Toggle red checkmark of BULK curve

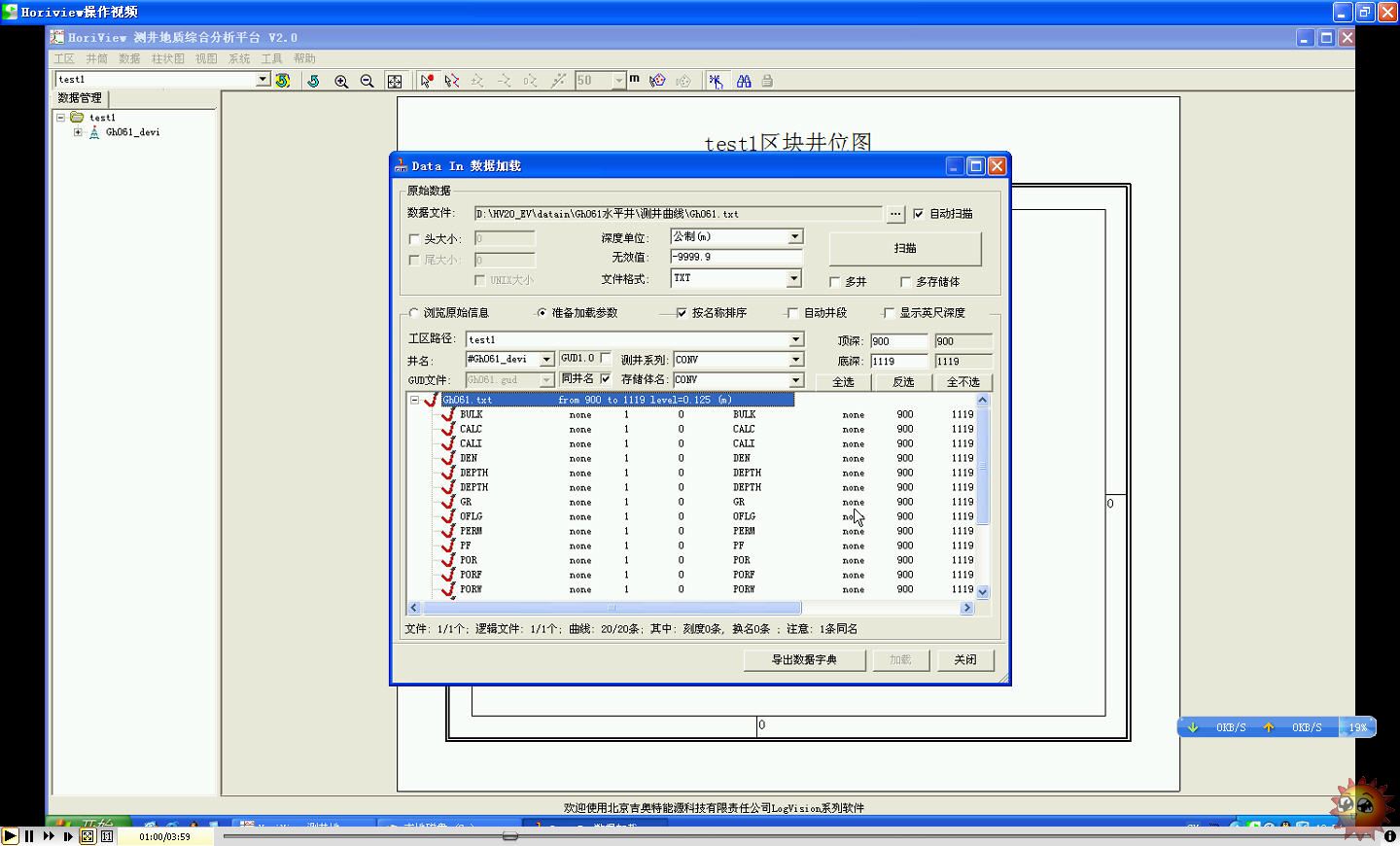(x=448, y=414)
